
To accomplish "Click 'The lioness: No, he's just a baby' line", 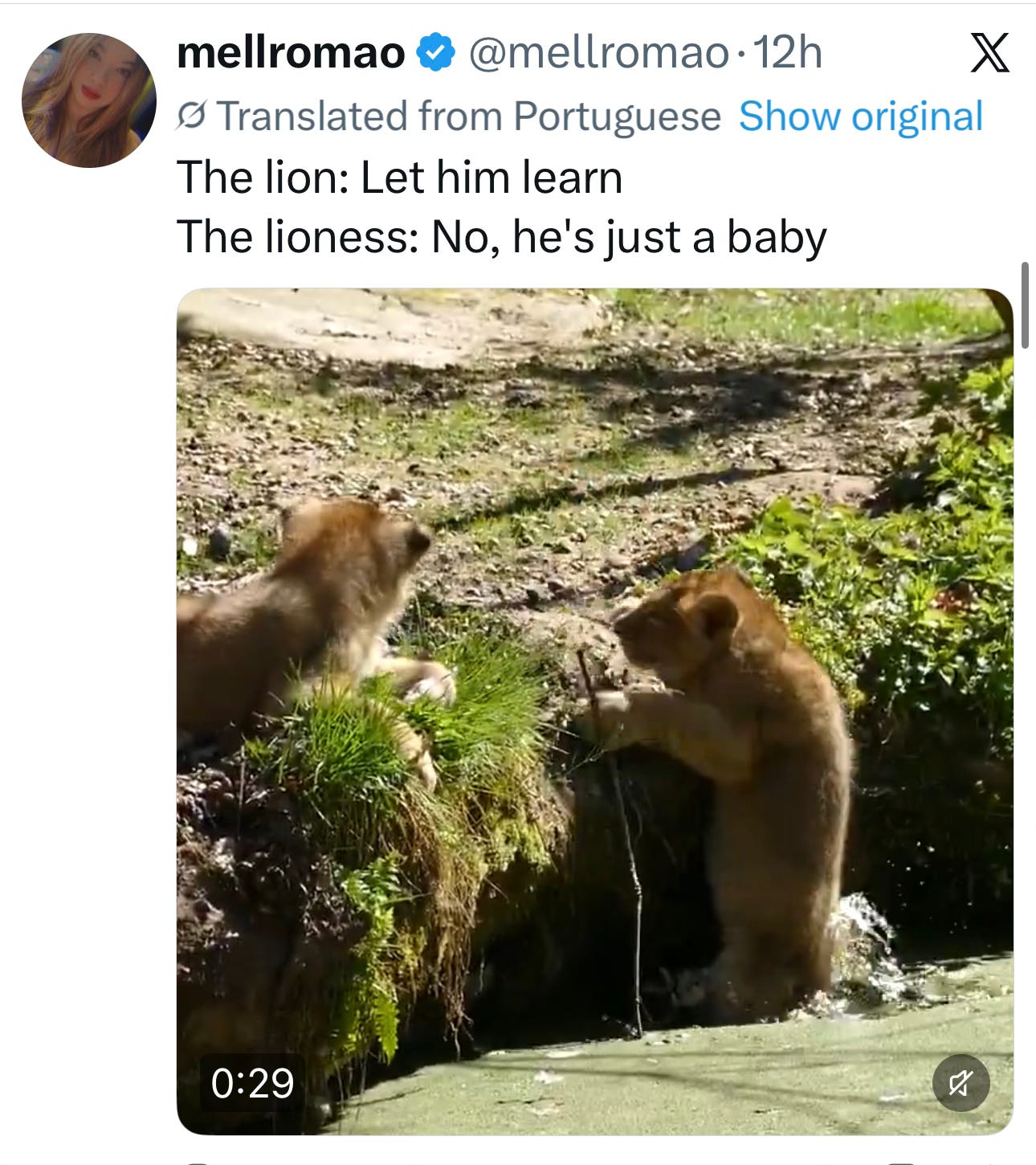I will 501,237.
